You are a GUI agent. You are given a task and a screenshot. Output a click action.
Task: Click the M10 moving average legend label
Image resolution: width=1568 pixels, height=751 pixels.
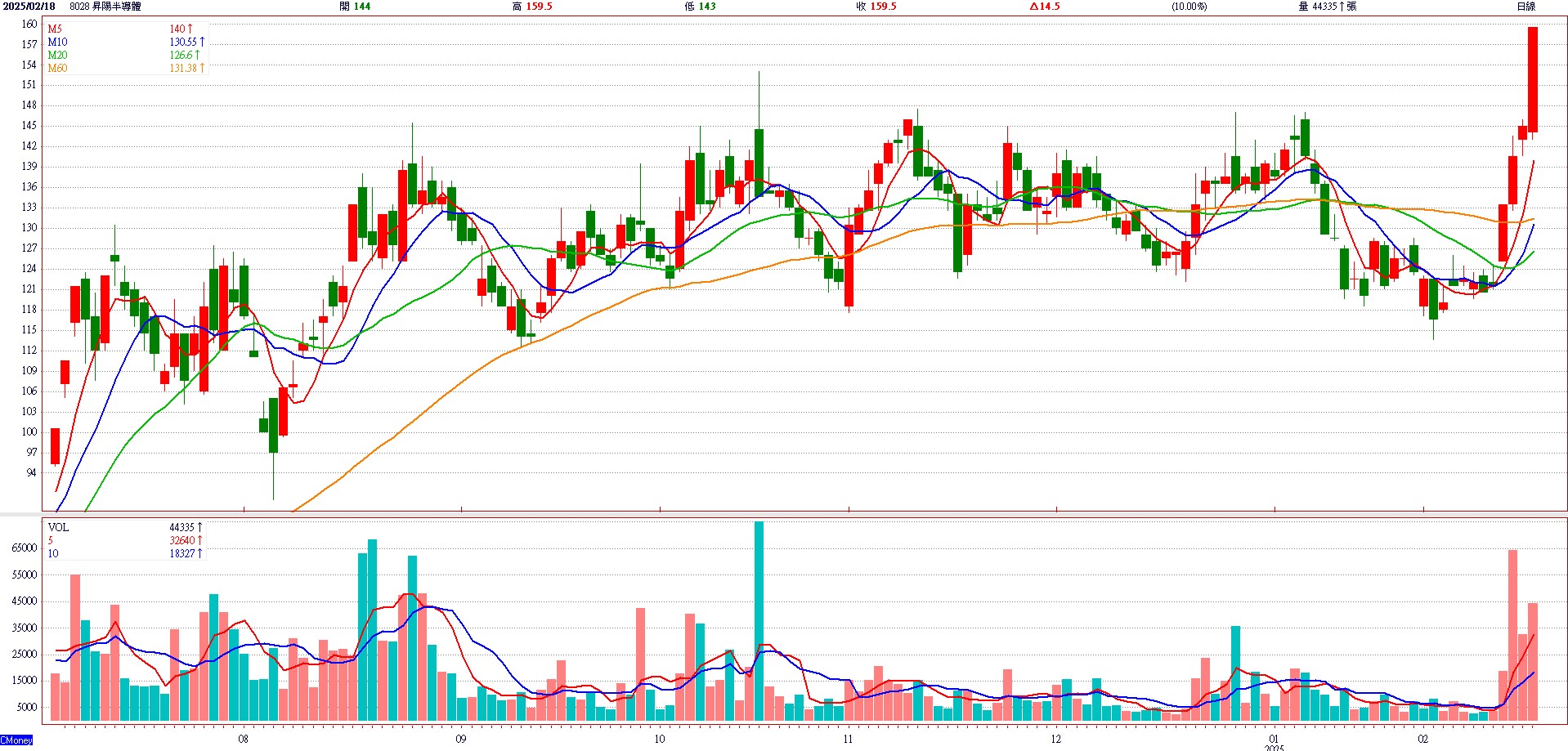click(x=57, y=42)
